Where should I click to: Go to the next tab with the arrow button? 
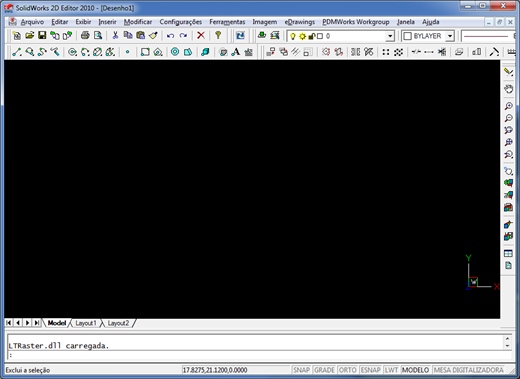pyautogui.click(x=27, y=323)
